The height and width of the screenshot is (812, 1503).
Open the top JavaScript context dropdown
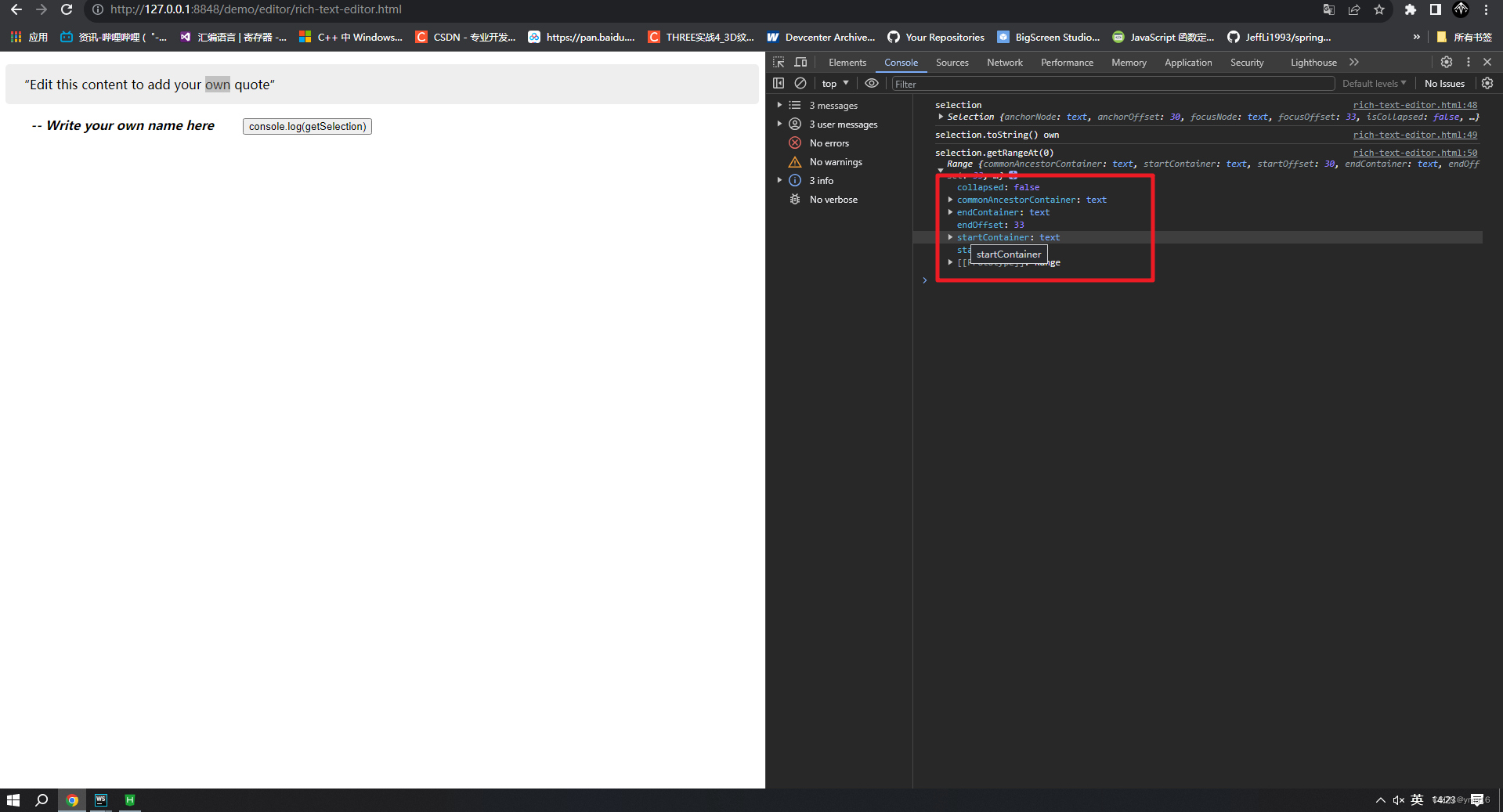click(836, 83)
